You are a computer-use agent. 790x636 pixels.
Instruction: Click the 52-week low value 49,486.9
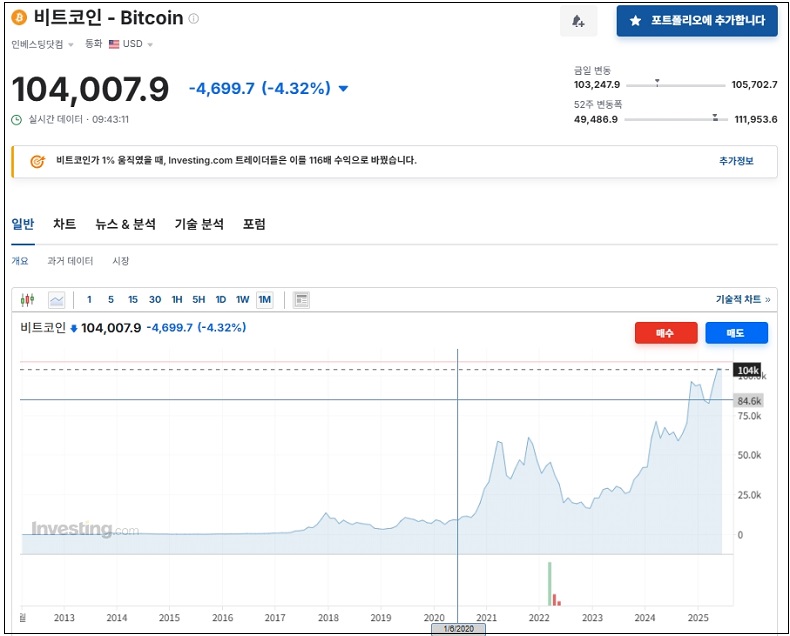596,119
